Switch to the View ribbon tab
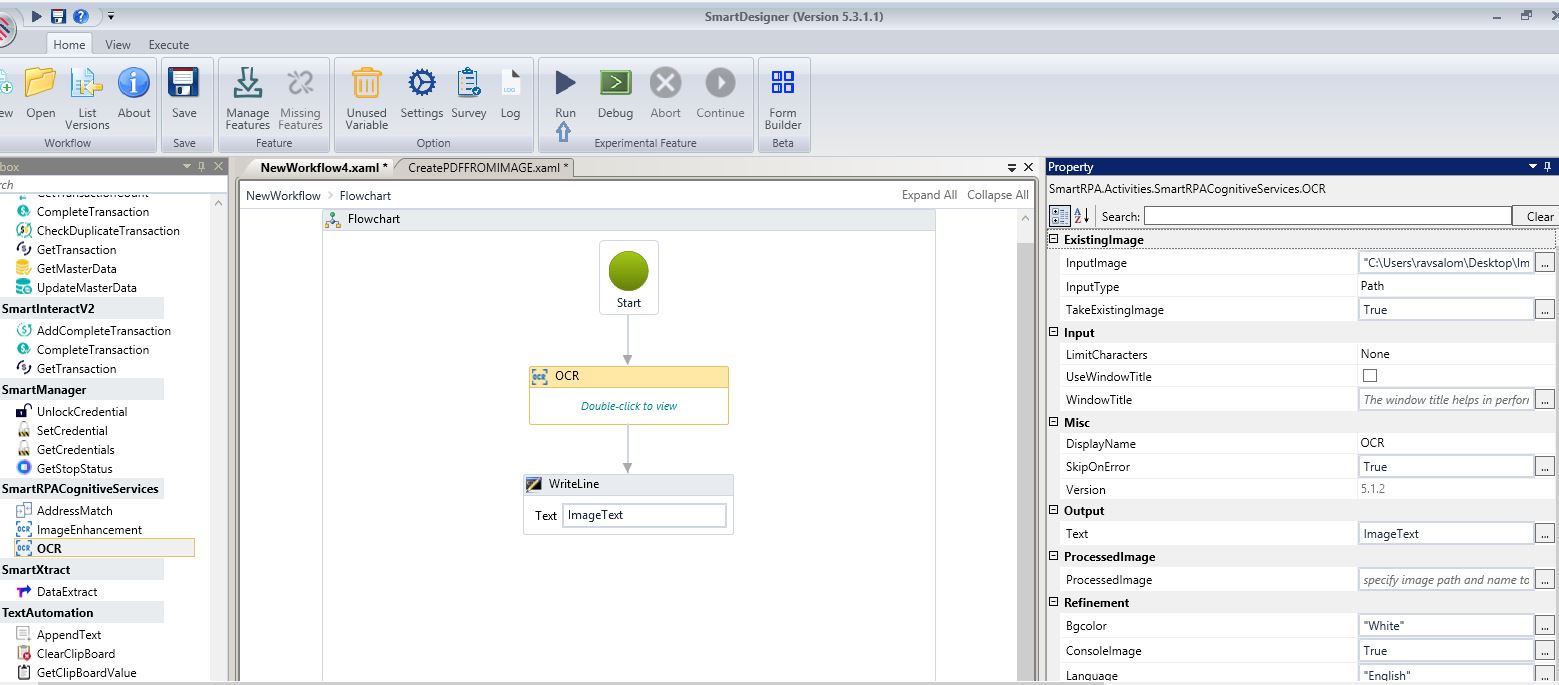The image size is (1559, 685). (118, 45)
